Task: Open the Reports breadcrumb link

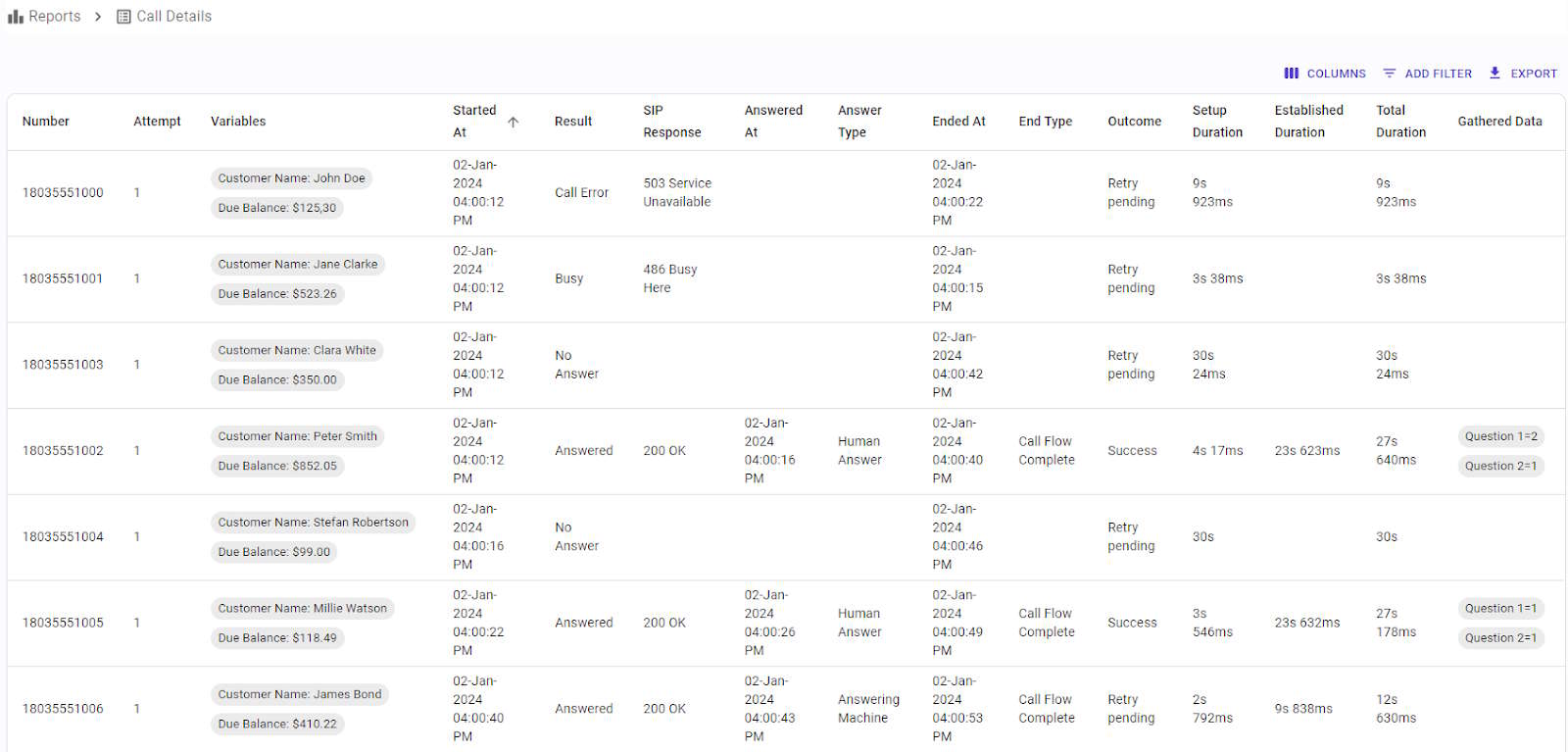Action: (x=55, y=17)
